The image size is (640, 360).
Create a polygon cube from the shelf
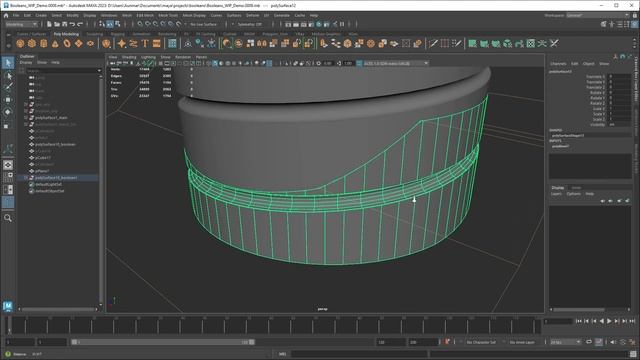(x=32, y=43)
